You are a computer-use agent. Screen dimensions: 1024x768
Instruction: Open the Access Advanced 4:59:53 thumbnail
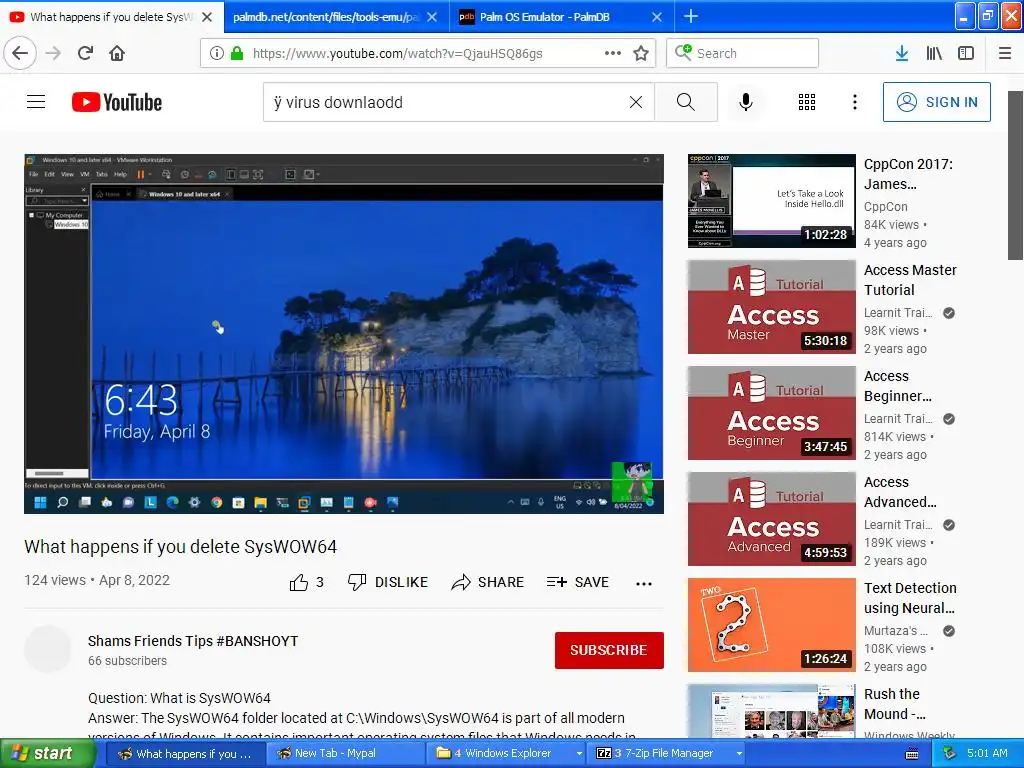click(771, 519)
